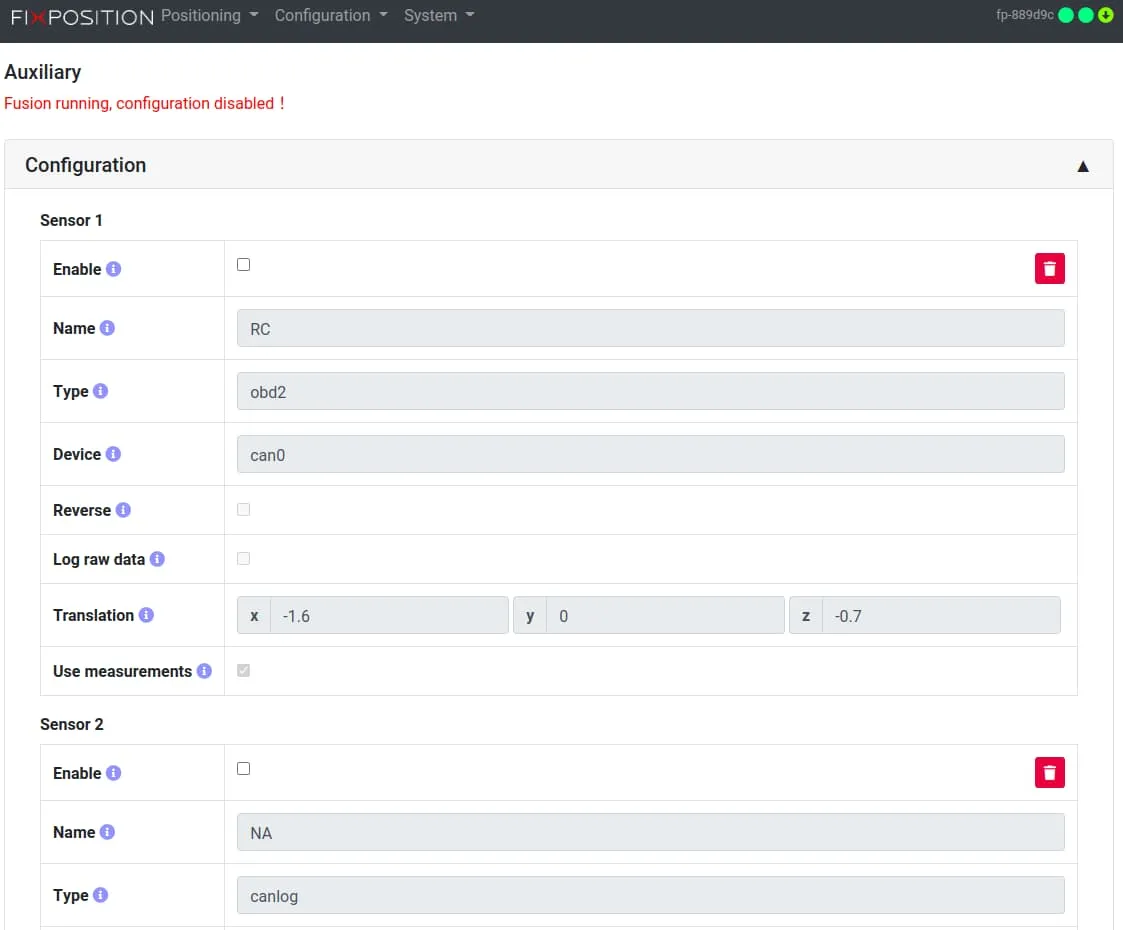Click the Fixposition logo
This screenshot has width=1123, height=930.
pyautogui.click(x=82, y=17)
